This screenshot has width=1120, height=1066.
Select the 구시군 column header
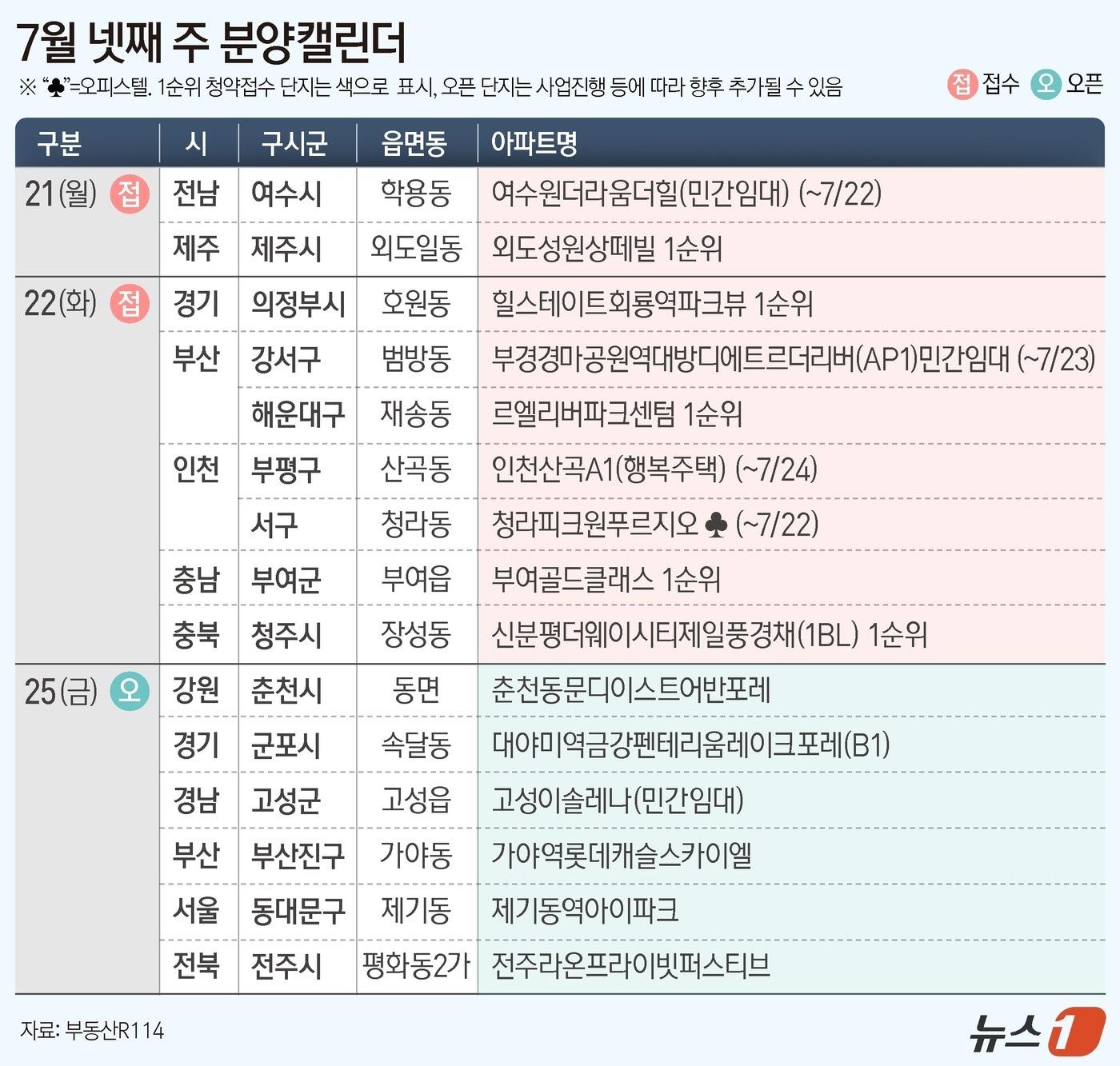294,144
